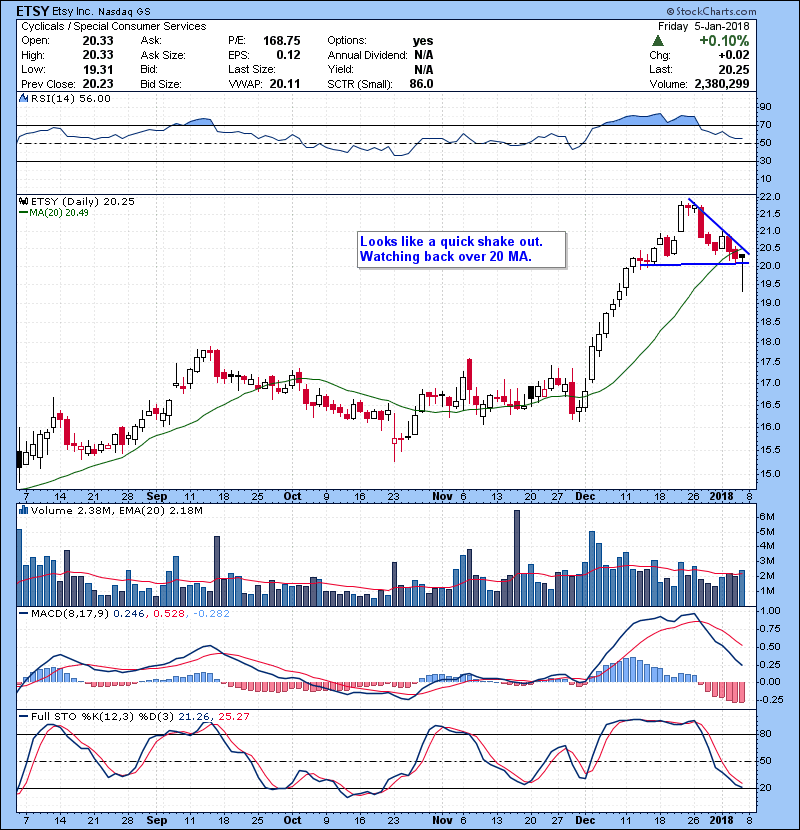Click the 'Annual Dividend:' label
Image resolution: width=800 pixels, height=830 pixels.
[x=367, y=55]
